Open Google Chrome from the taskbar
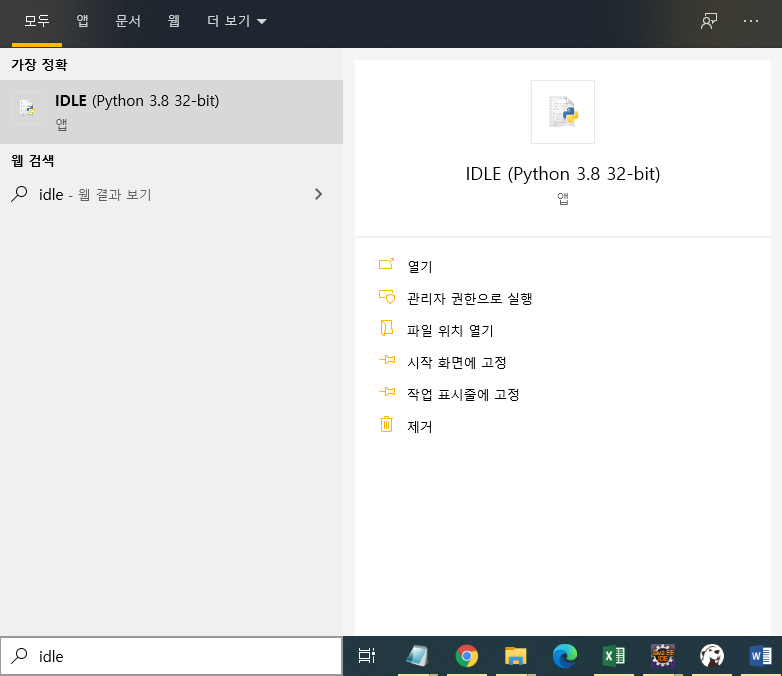The image size is (782, 676). [x=466, y=656]
